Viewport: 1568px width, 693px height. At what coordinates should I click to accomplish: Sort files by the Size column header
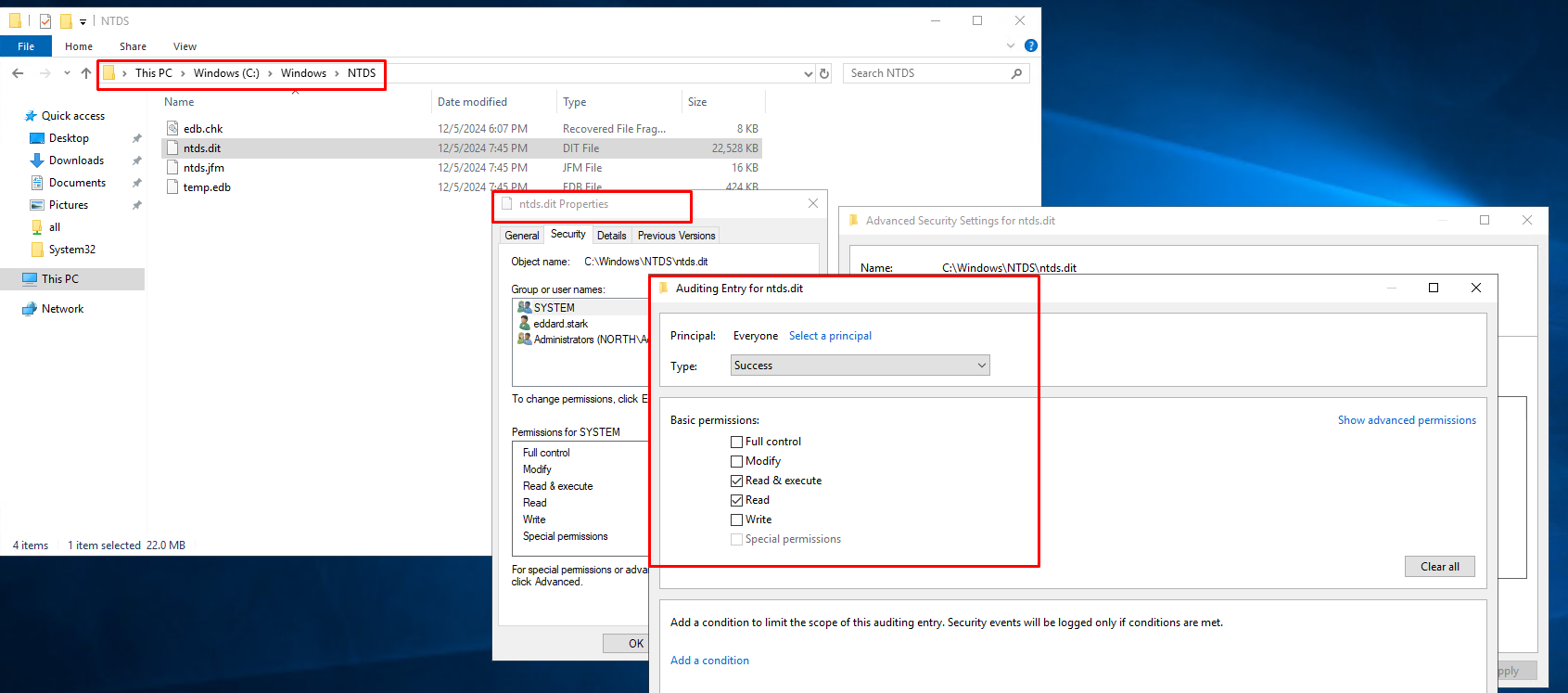[721, 102]
